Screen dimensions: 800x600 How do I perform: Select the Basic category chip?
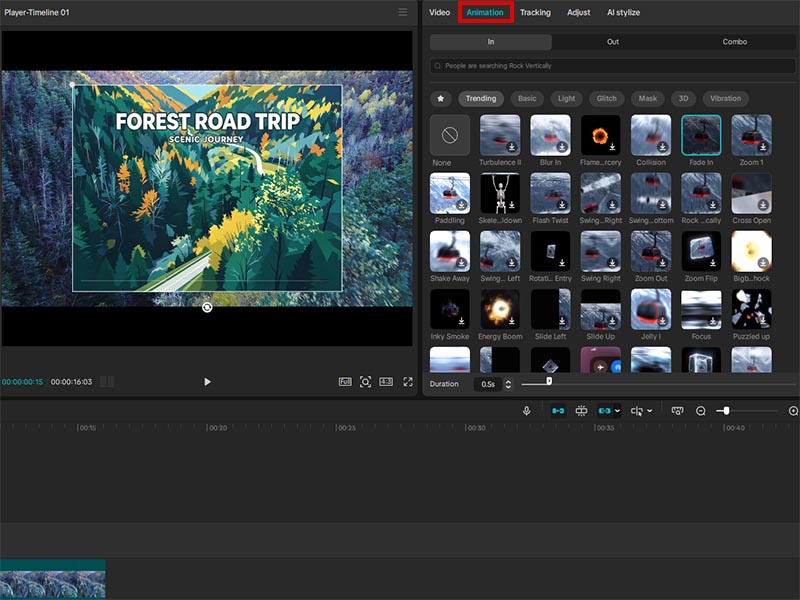pyautogui.click(x=527, y=98)
